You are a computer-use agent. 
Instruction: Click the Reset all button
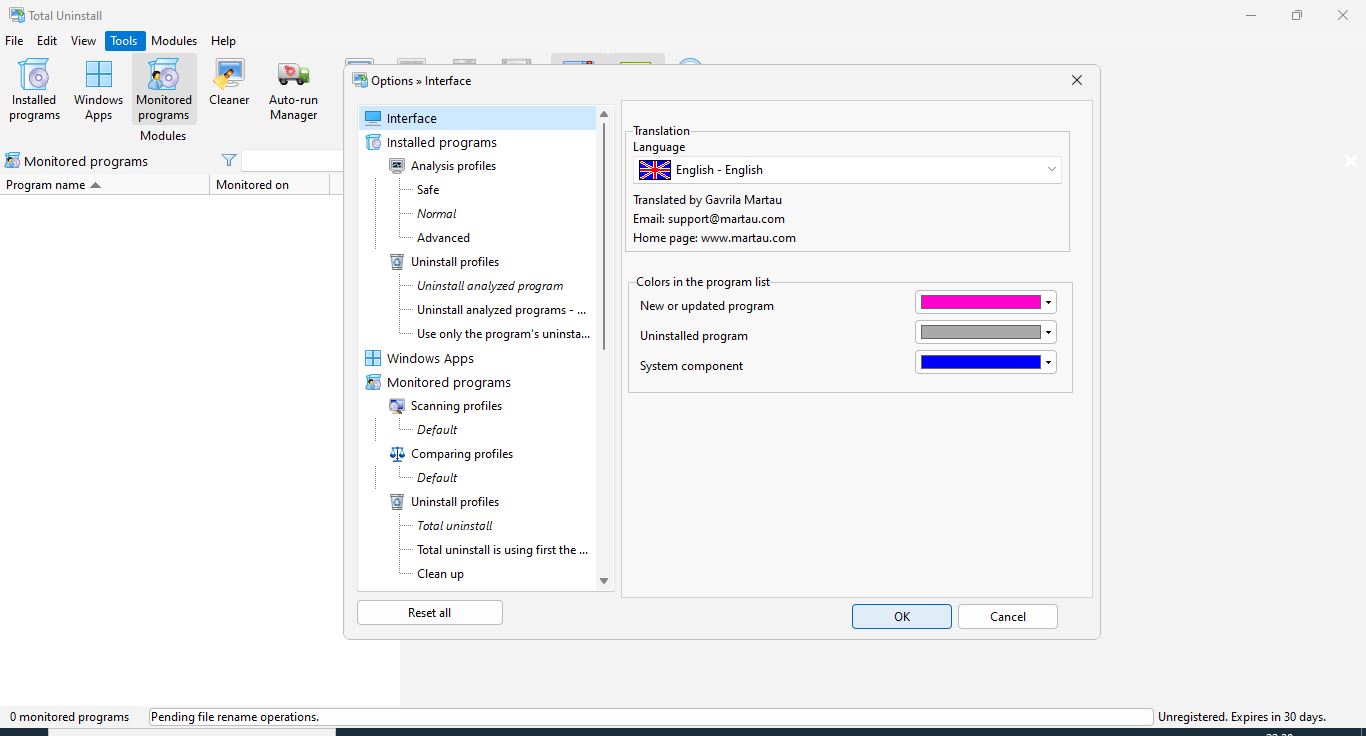(x=430, y=612)
